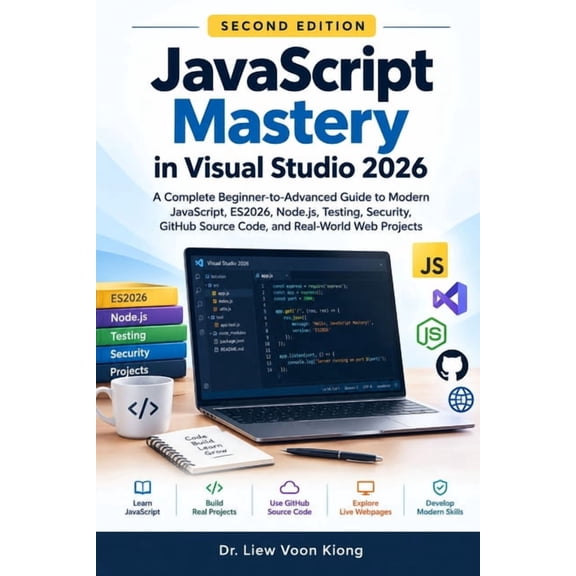Click the orange monitor icon above Explore Live Webpages
This screenshot has height=576, width=576.
point(366,488)
